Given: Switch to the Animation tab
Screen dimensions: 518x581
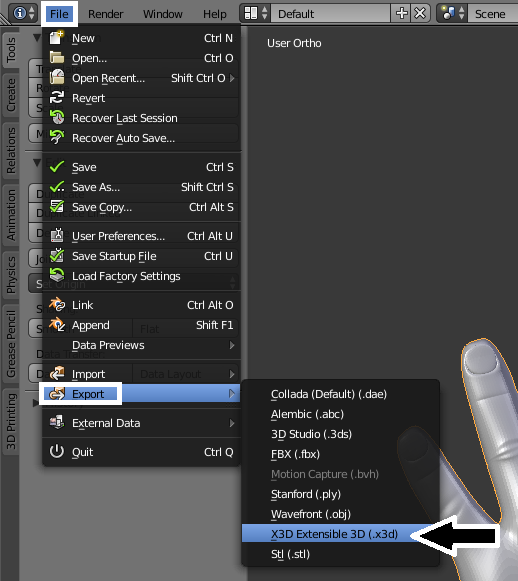Looking at the screenshot, I should (11, 215).
